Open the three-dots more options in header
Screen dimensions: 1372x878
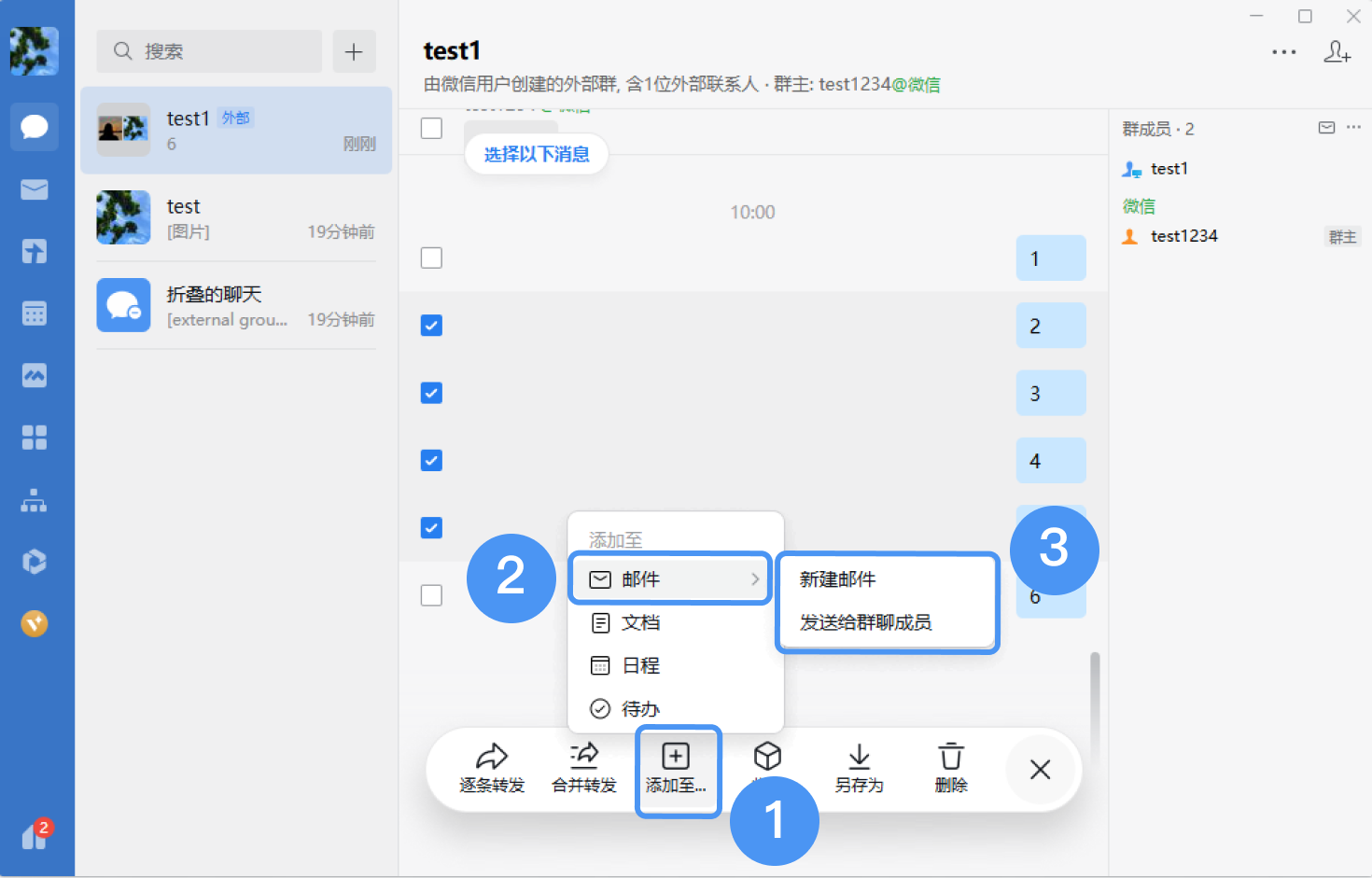pos(1284,52)
